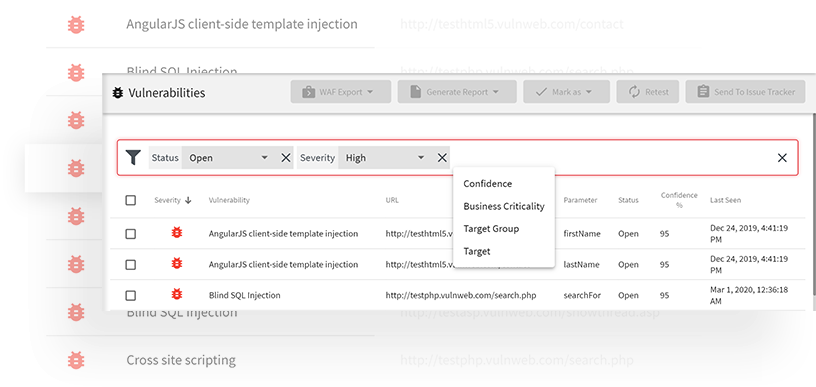Pick Target Group in filter list
816x387 pixels.
491,228
